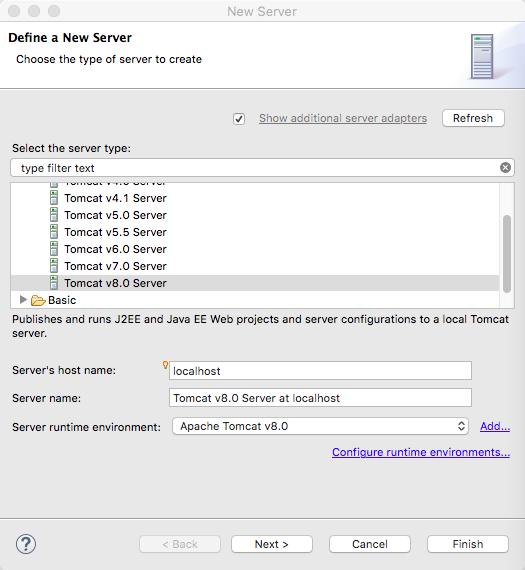
Task: Click the host name content assist bulb
Action: tap(165, 365)
